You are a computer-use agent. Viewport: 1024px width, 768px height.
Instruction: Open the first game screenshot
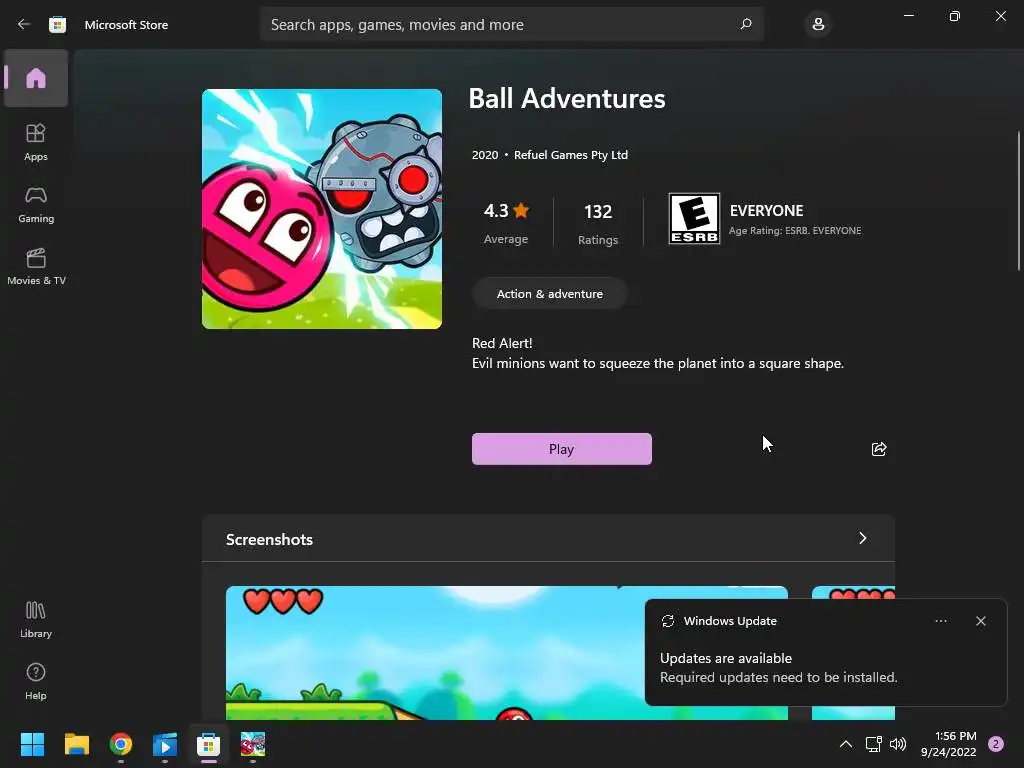[507, 653]
